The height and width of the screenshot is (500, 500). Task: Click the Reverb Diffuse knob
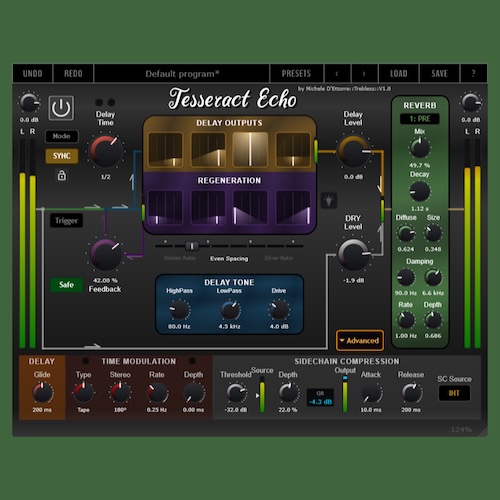click(406, 233)
